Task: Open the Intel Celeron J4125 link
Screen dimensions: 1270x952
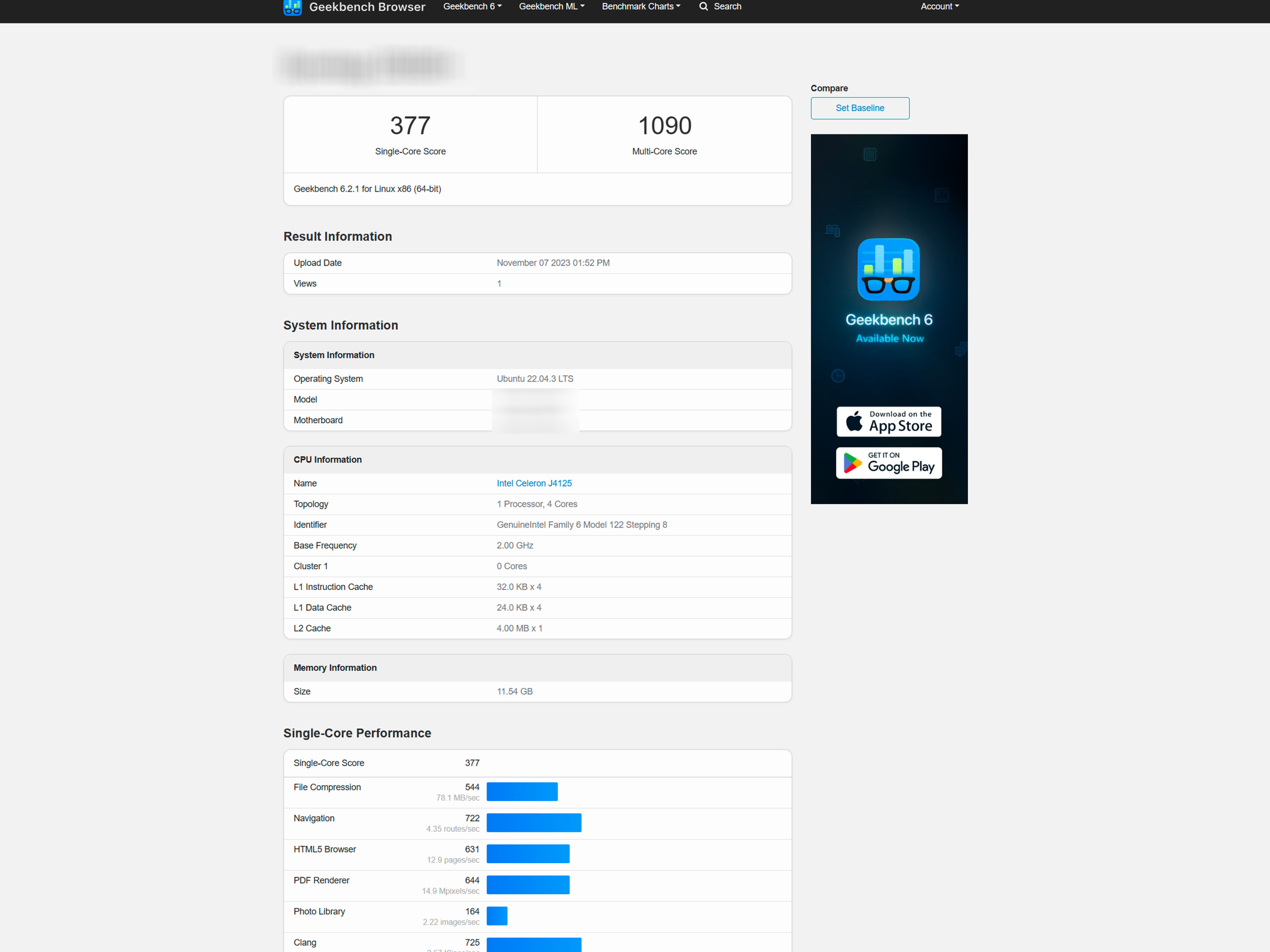Action: [534, 483]
